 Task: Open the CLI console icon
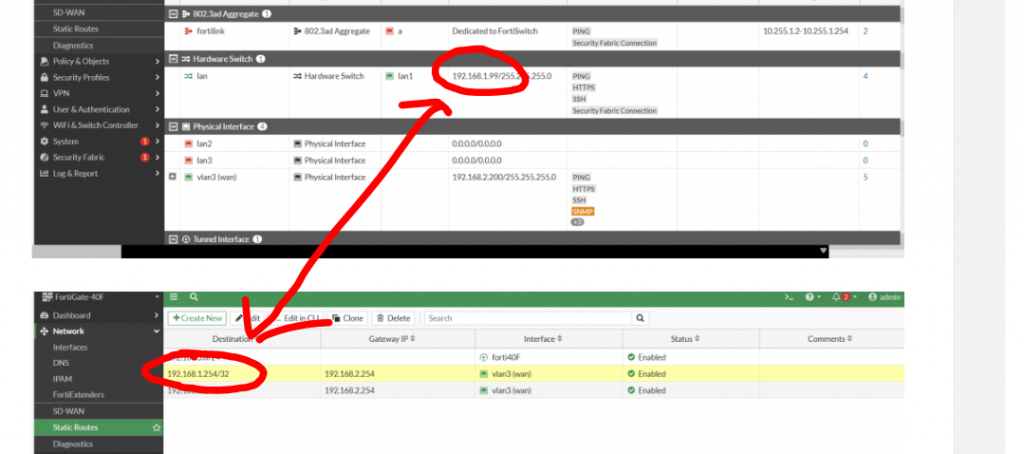789,297
